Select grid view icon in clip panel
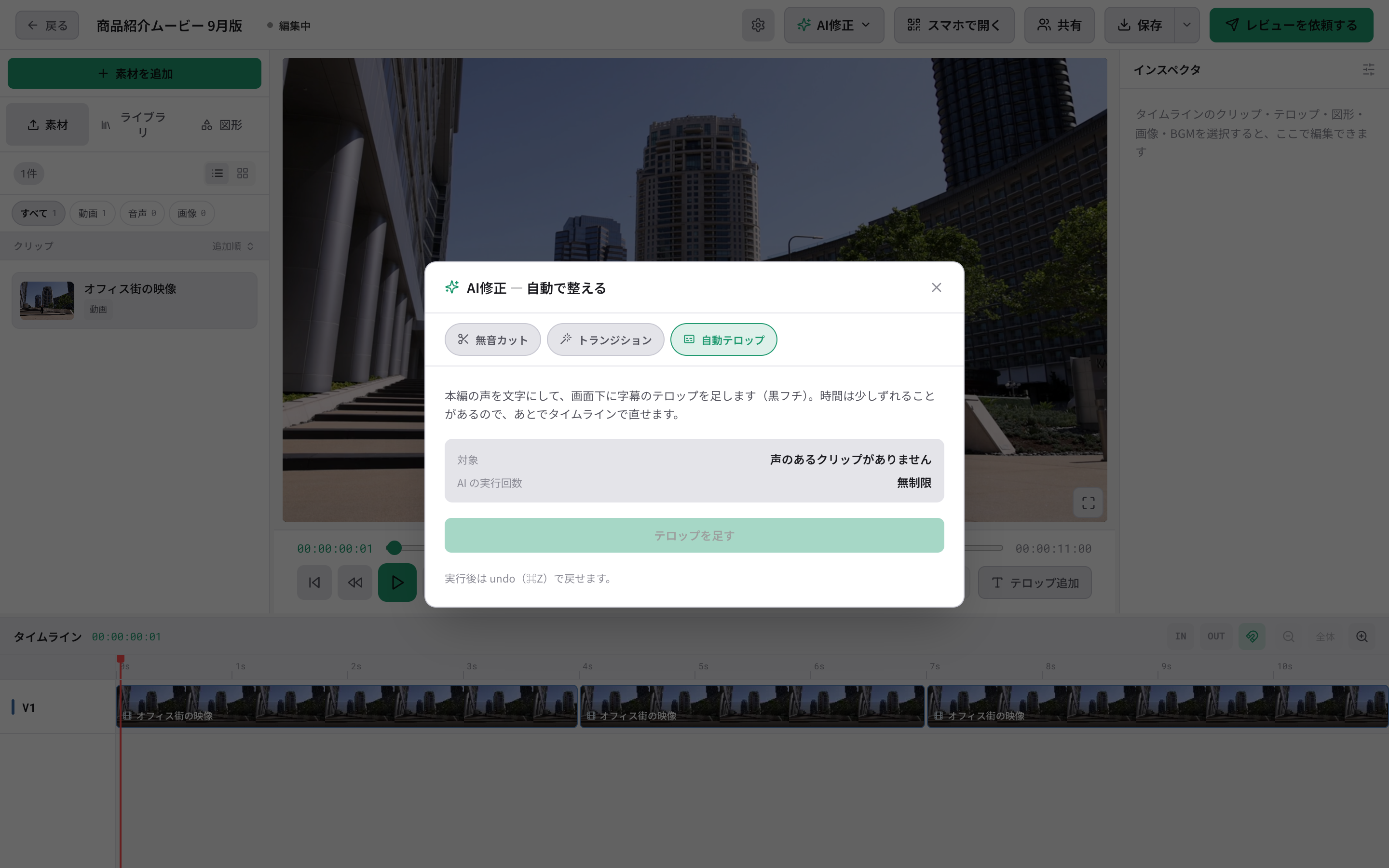 pyautogui.click(x=243, y=174)
